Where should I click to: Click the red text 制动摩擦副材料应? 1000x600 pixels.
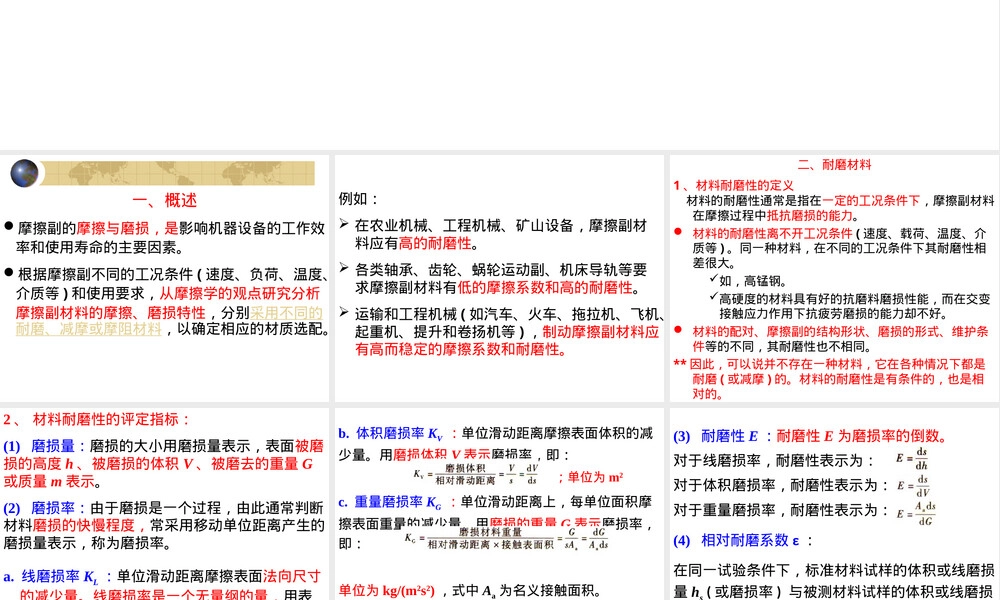601,332
